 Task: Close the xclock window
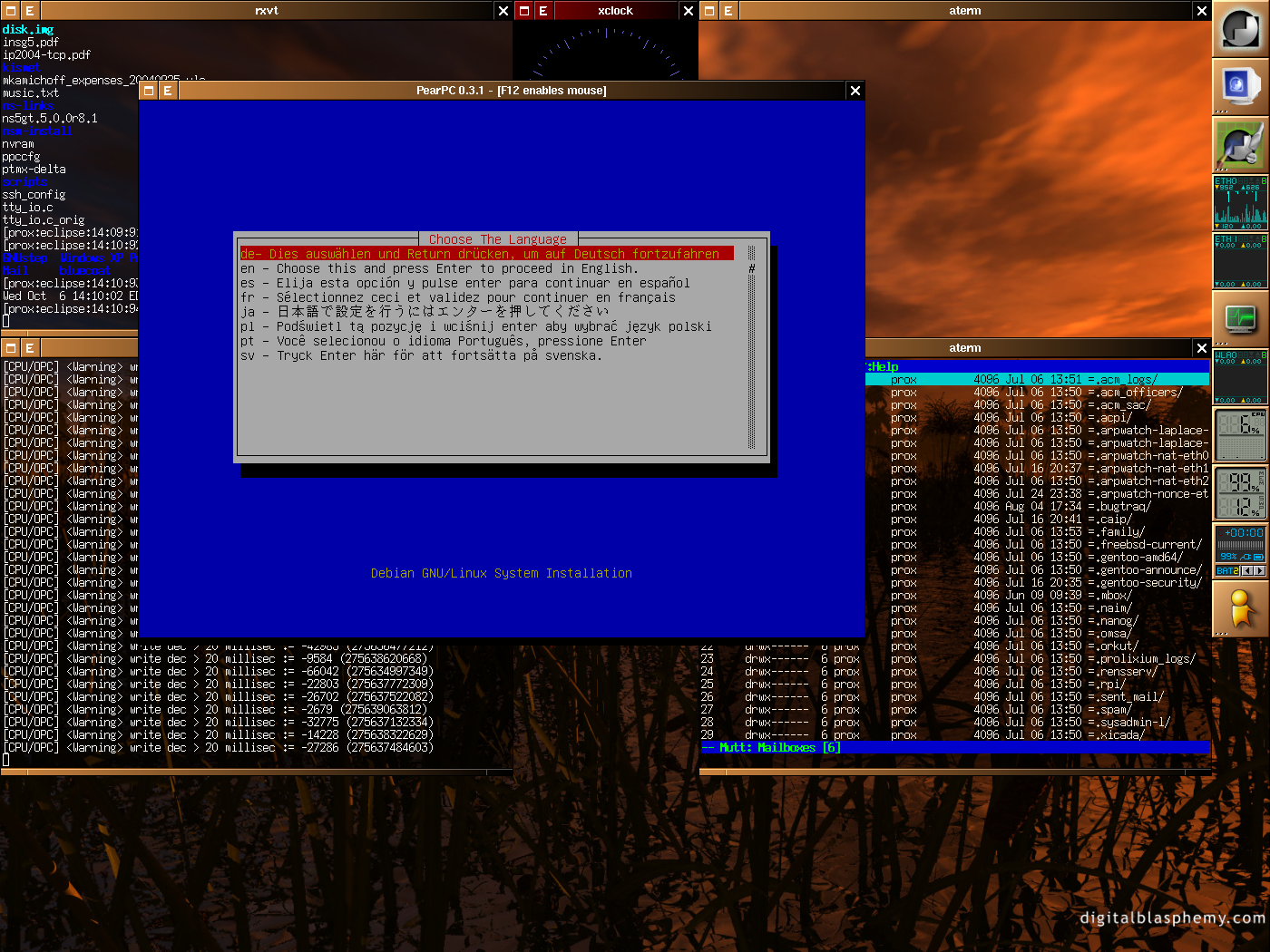point(688,11)
